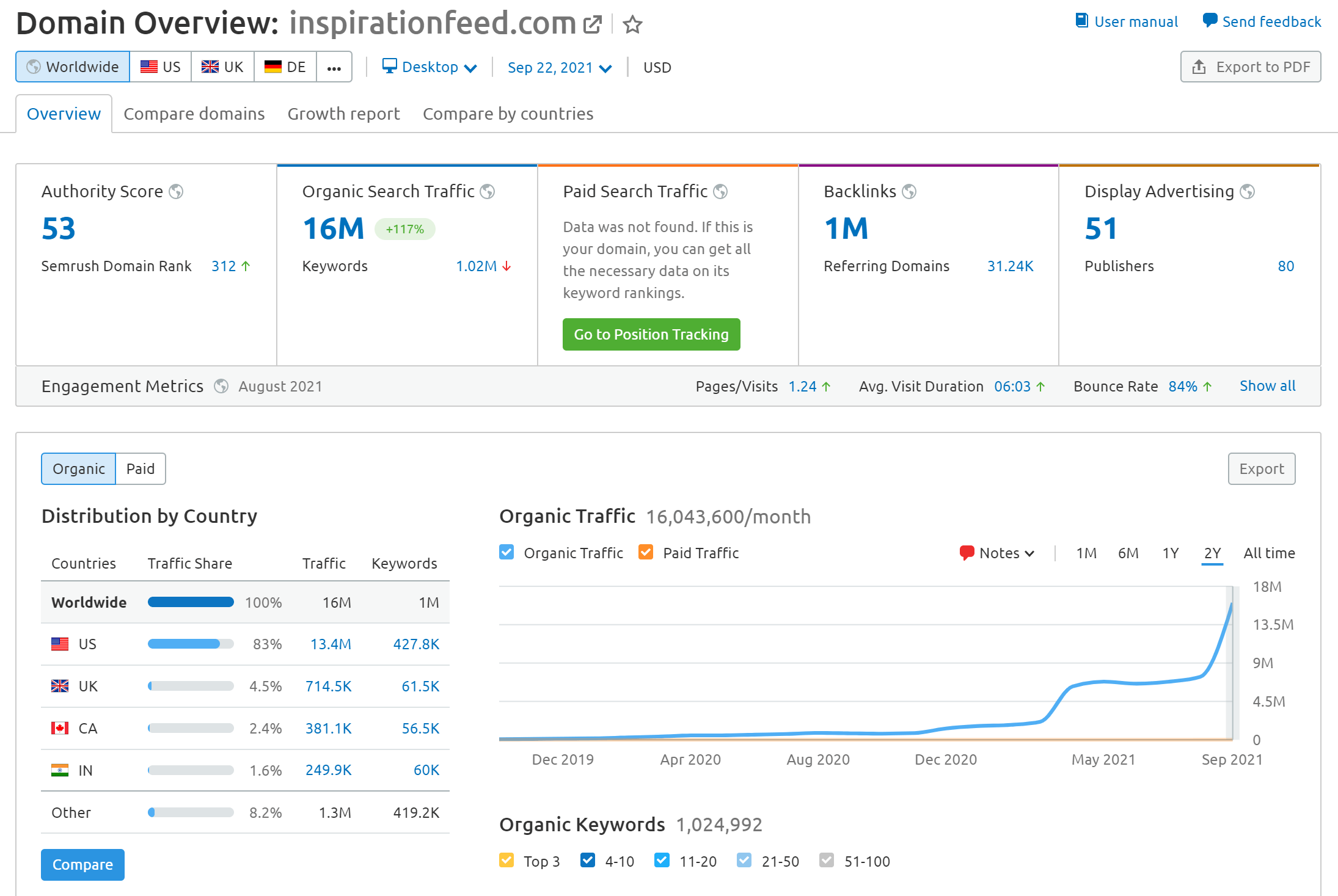Set chart range to 1Y
This screenshot has height=896, width=1338.
pyautogui.click(x=1171, y=553)
